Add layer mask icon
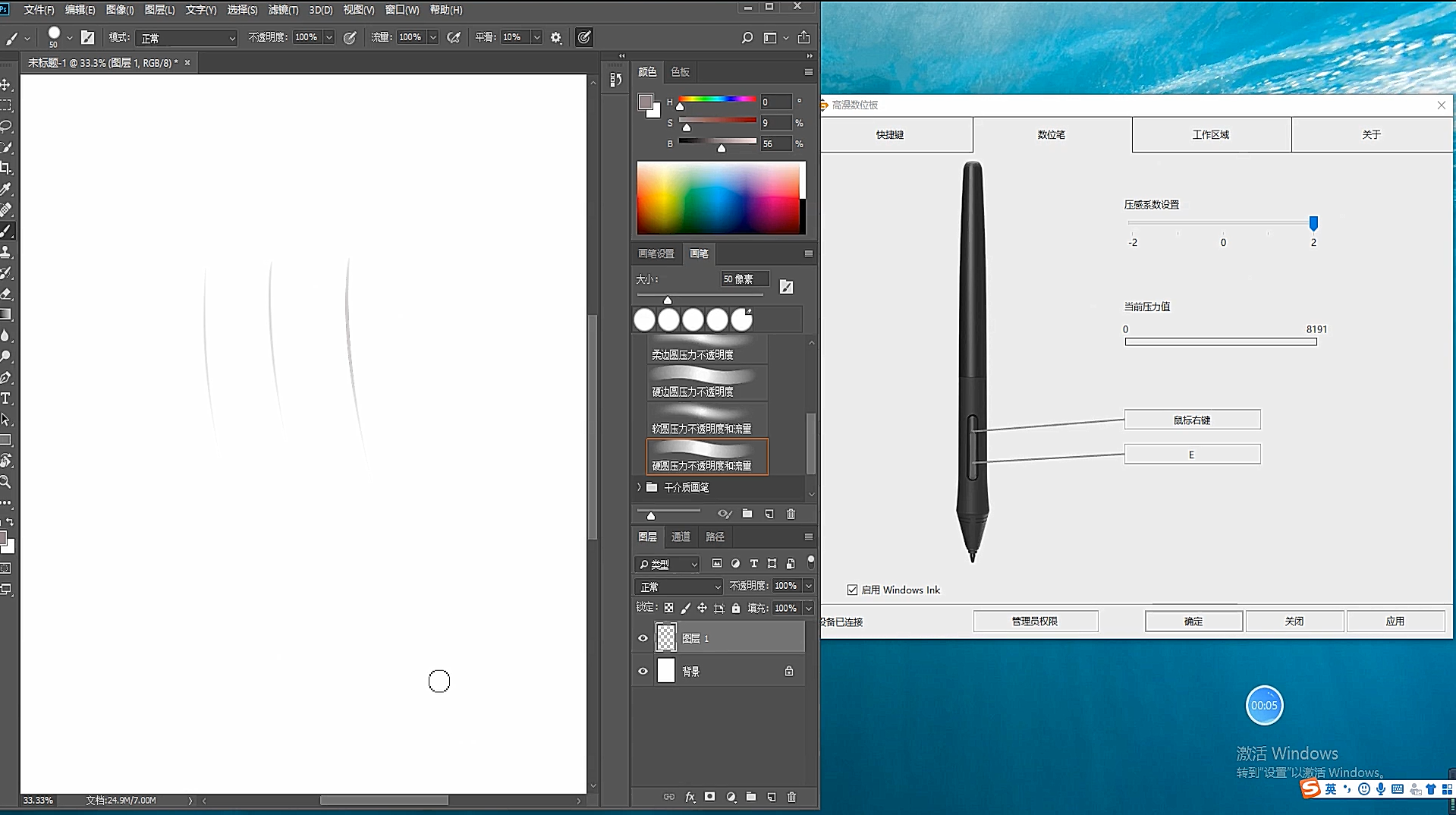 coord(710,797)
